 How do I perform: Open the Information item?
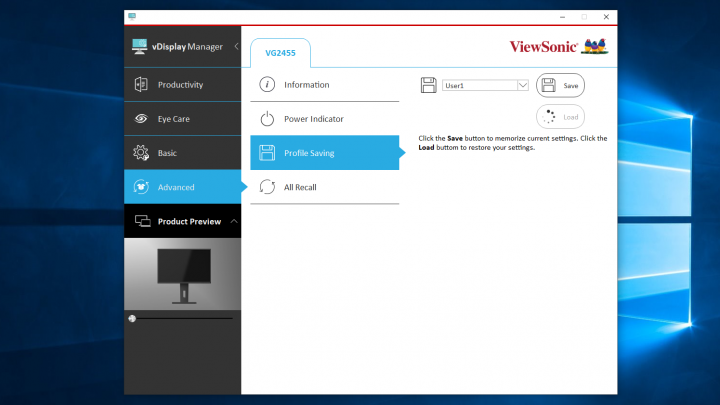point(325,84)
